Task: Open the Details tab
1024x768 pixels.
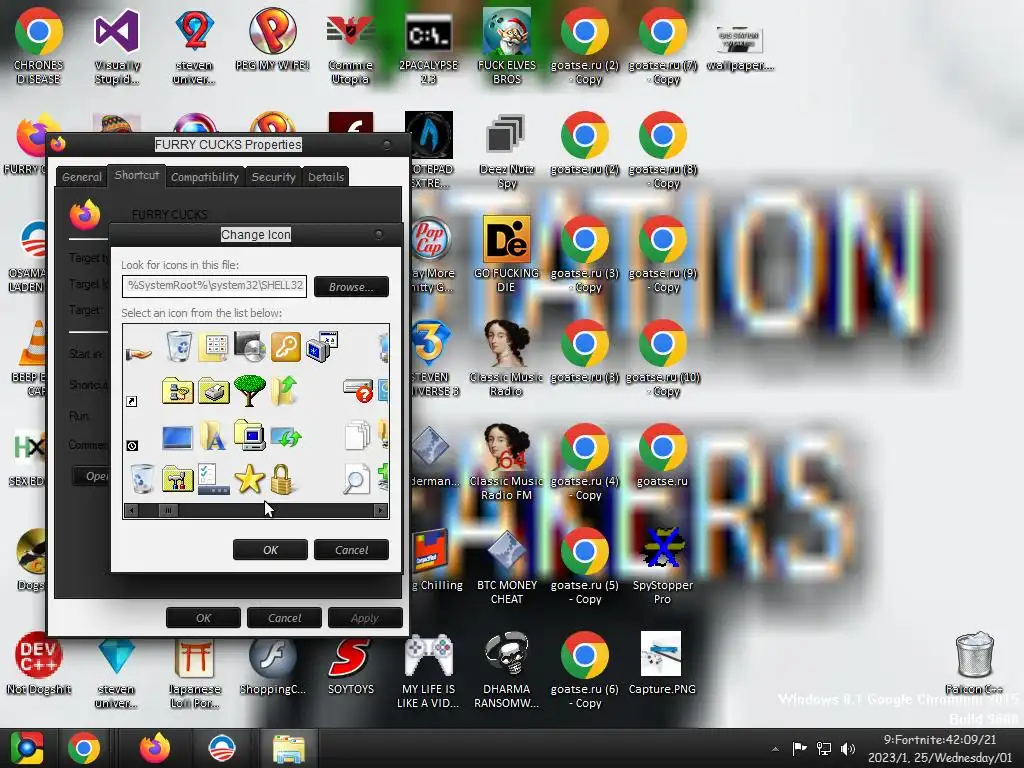Action: [x=326, y=177]
